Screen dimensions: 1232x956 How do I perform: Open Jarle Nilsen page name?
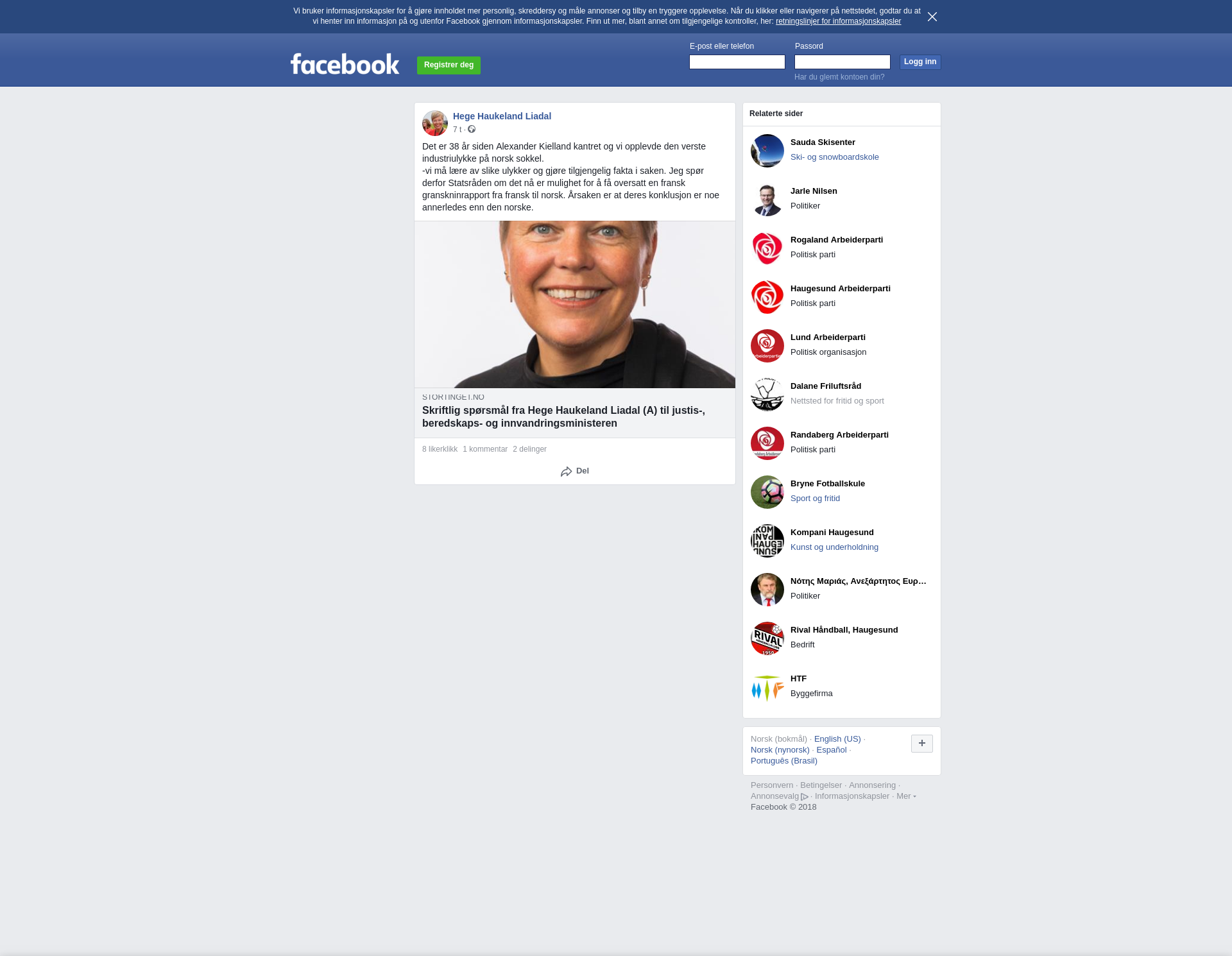point(814,191)
